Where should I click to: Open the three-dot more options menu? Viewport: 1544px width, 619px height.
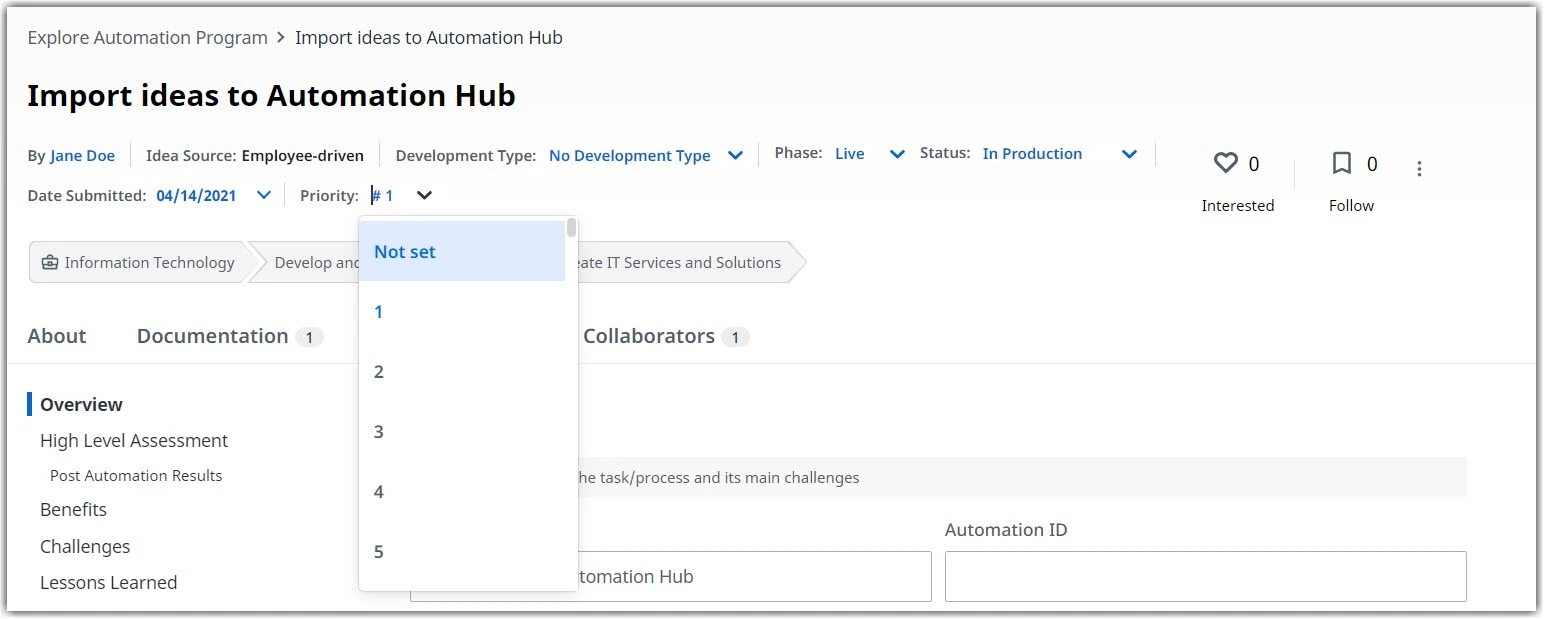(x=1419, y=169)
